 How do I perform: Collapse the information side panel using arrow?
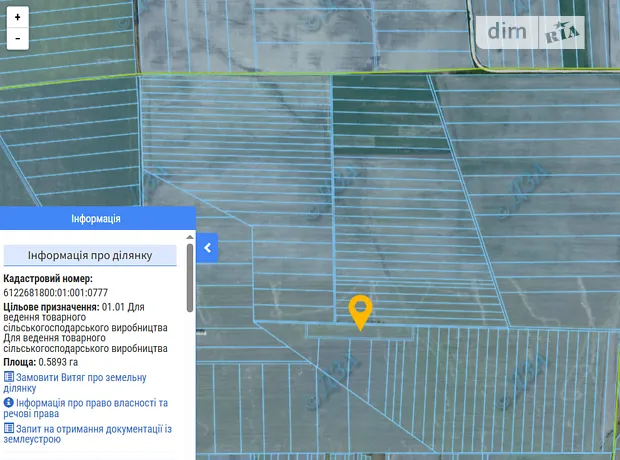[207, 248]
